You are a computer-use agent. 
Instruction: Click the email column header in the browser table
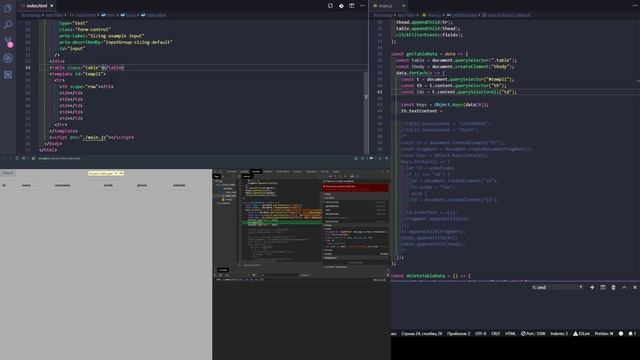click(x=108, y=185)
